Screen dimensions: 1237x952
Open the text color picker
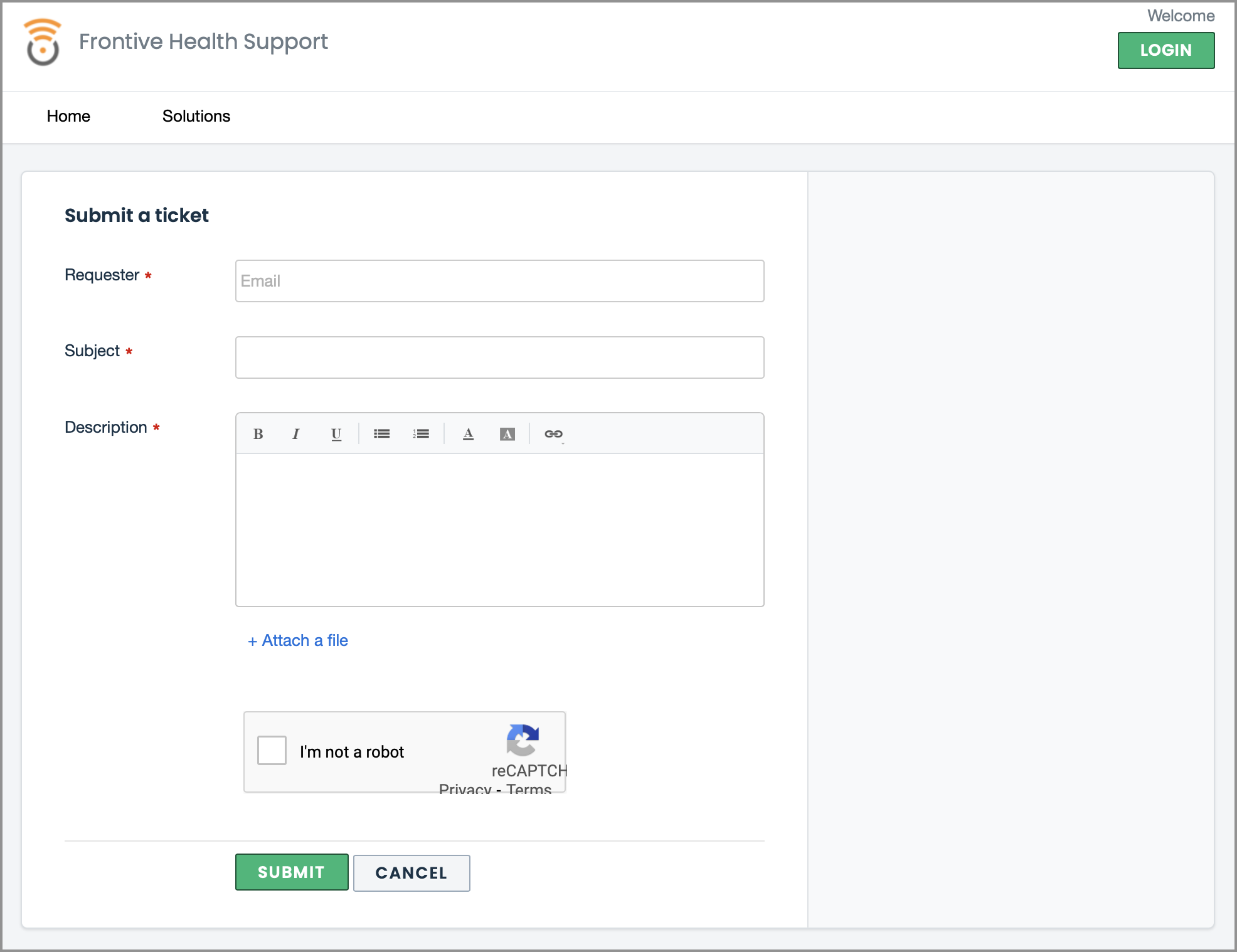[468, 434]
